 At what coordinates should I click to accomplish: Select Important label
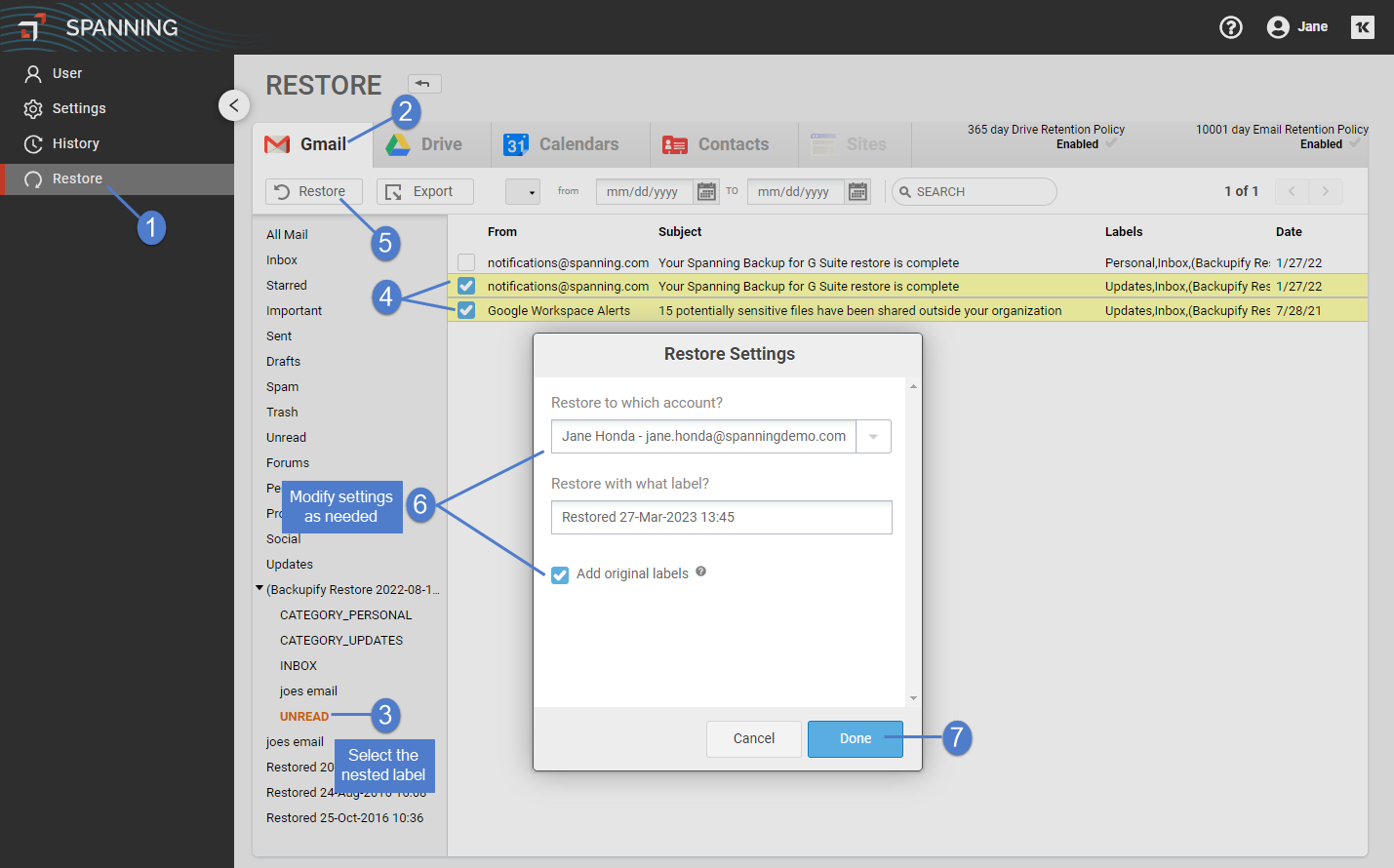[x=294, y=310]
